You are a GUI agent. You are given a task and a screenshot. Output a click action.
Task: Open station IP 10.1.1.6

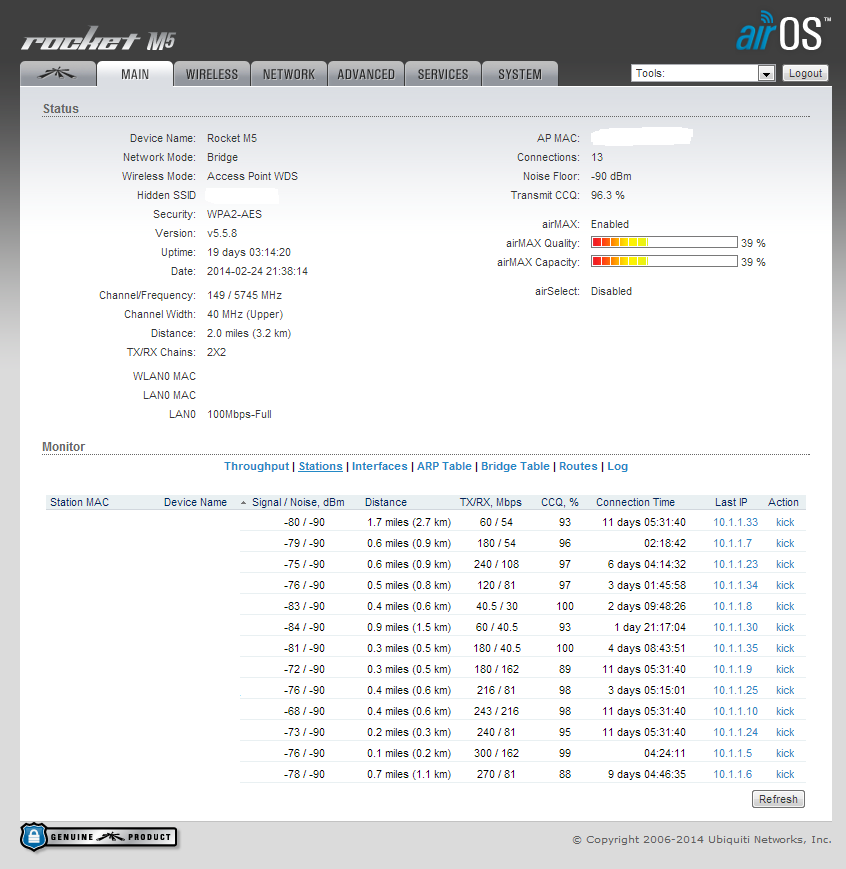pyautogui.click(x=732, y=775)
